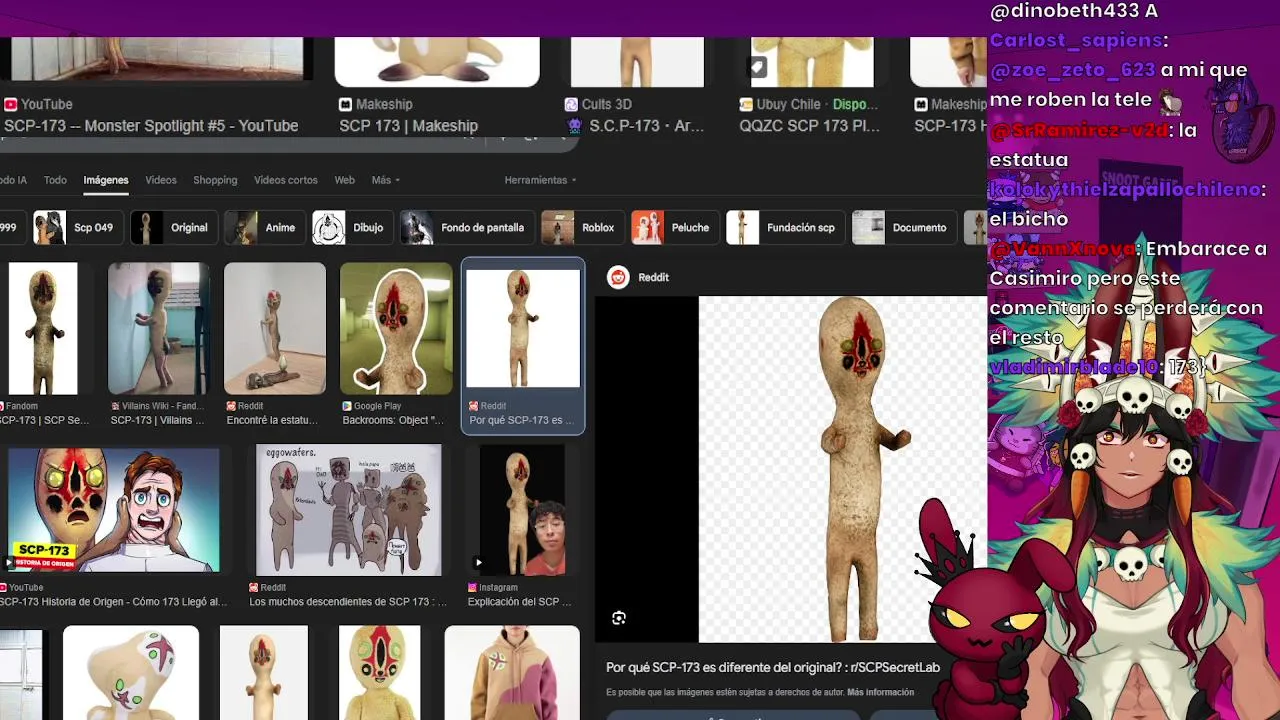Apply the Anime filter chip
1280x720 pixels.
click(x=263, y=228)
